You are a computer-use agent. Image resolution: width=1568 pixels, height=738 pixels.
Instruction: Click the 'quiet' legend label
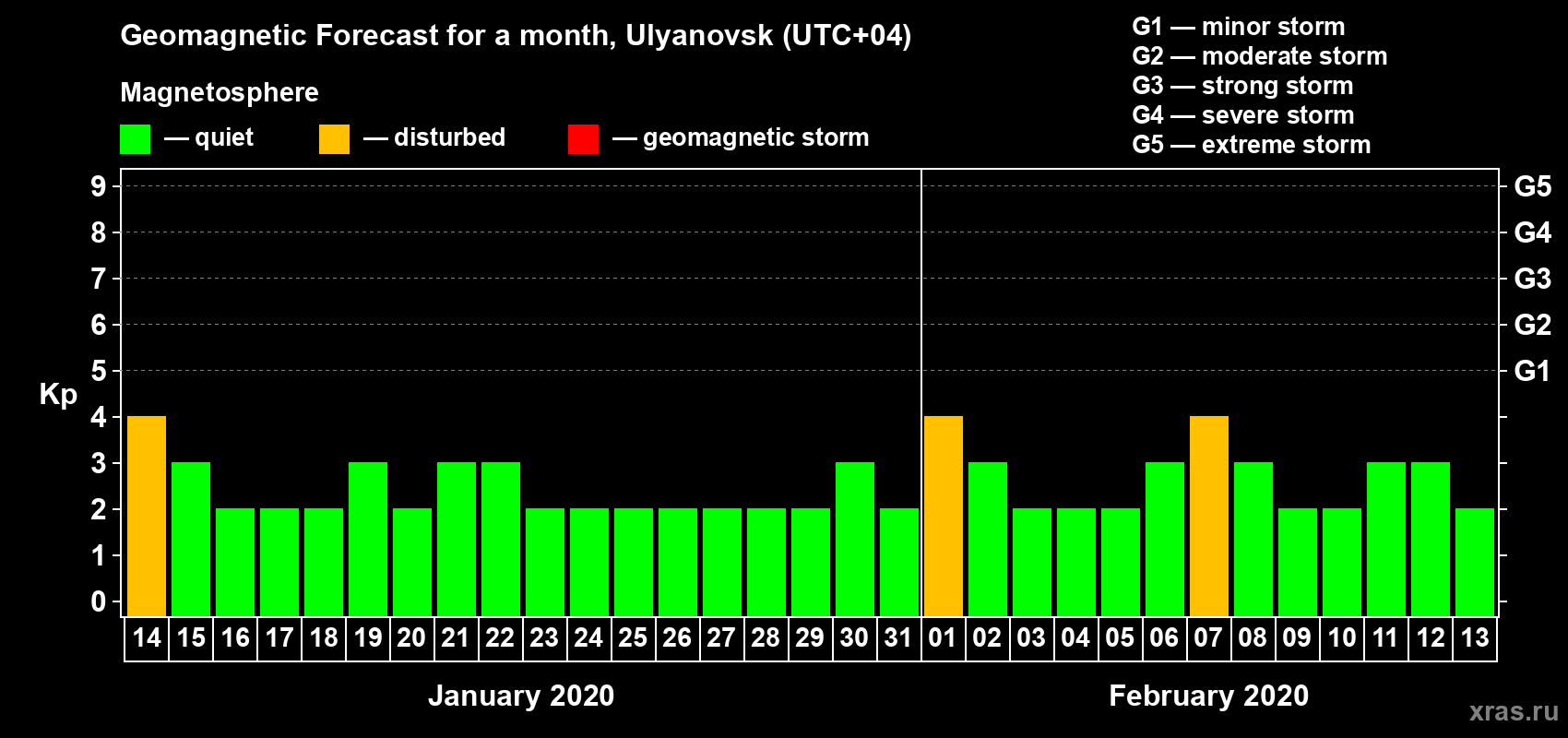pyautogui.click(x=224, y=138)
